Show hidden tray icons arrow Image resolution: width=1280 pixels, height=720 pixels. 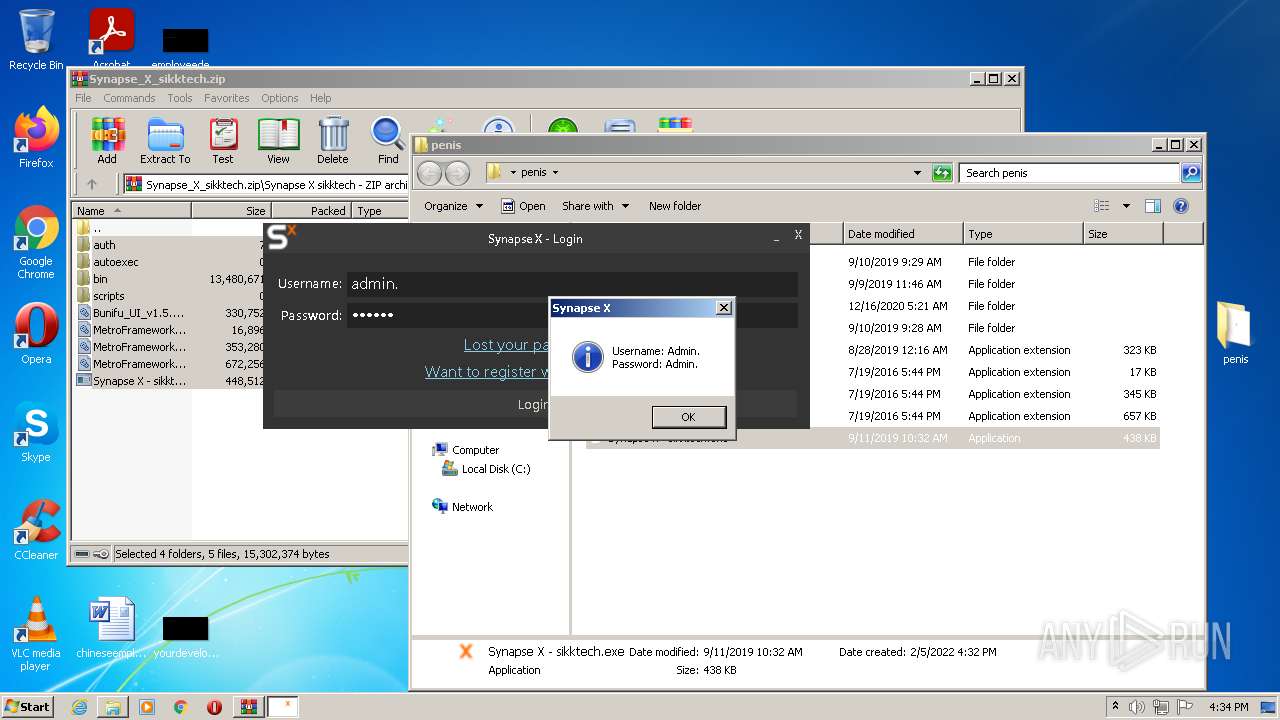click(x=1115, y=706)
